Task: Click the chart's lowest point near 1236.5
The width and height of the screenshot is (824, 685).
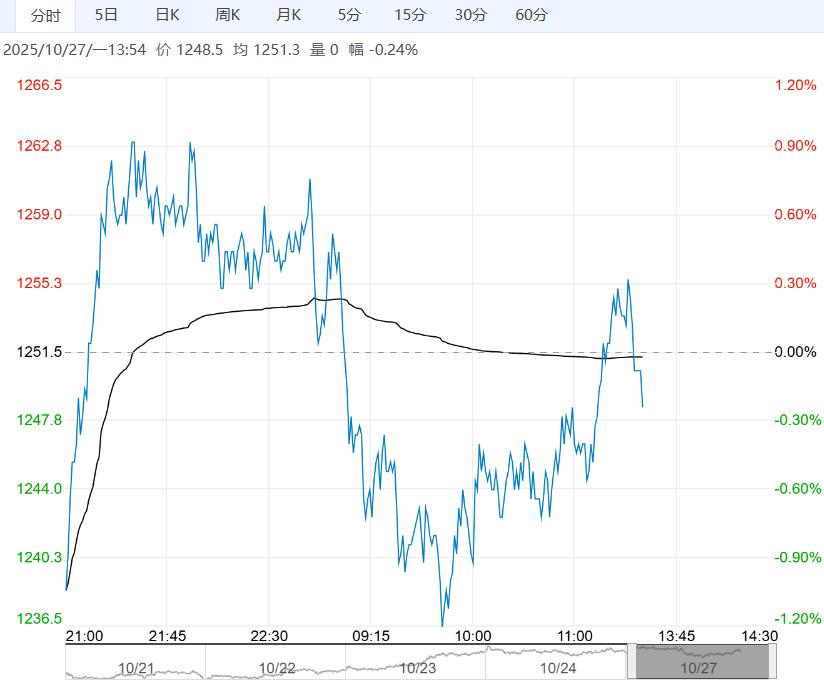Action: (x=442, y=625)
